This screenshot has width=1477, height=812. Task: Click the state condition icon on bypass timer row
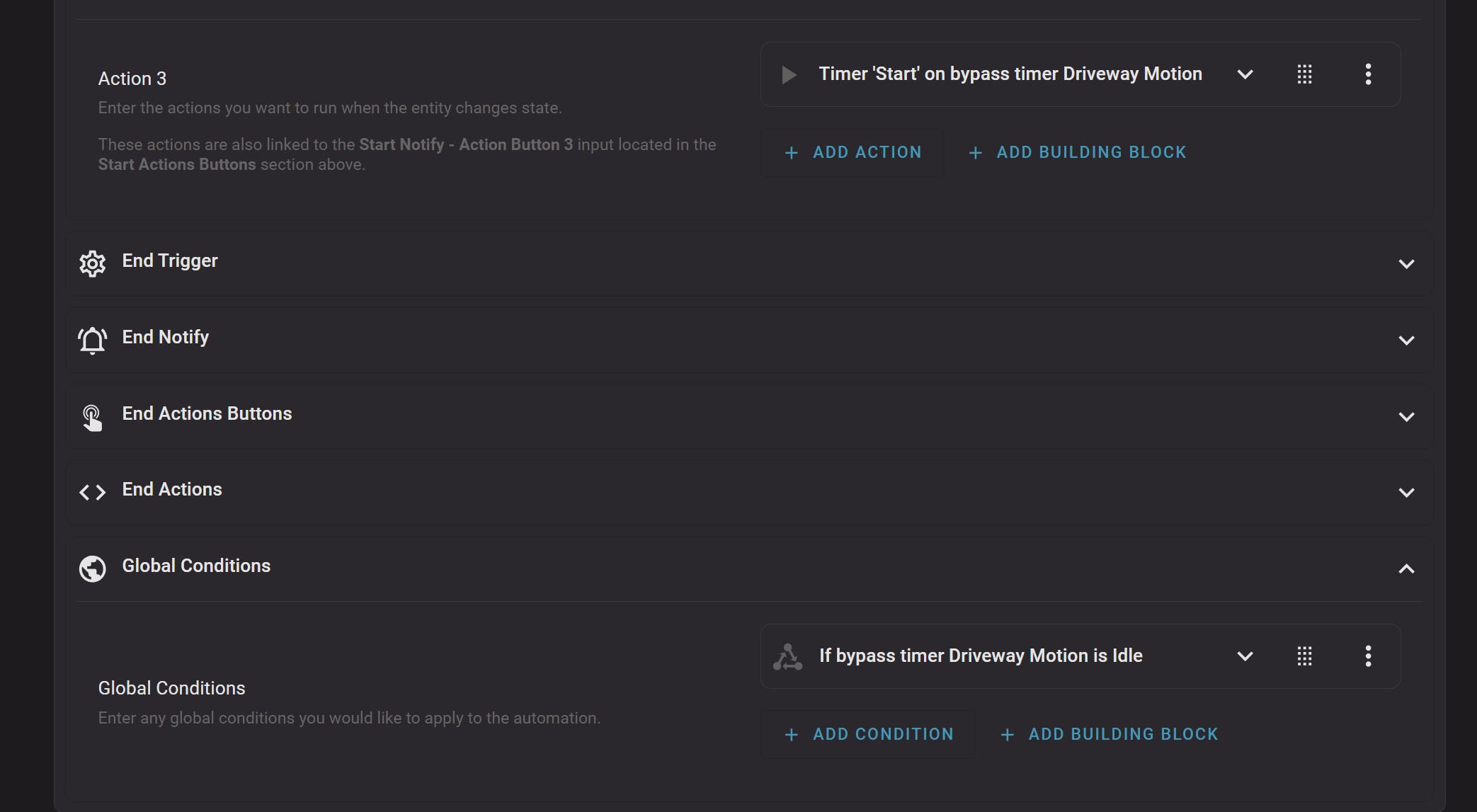787,656
